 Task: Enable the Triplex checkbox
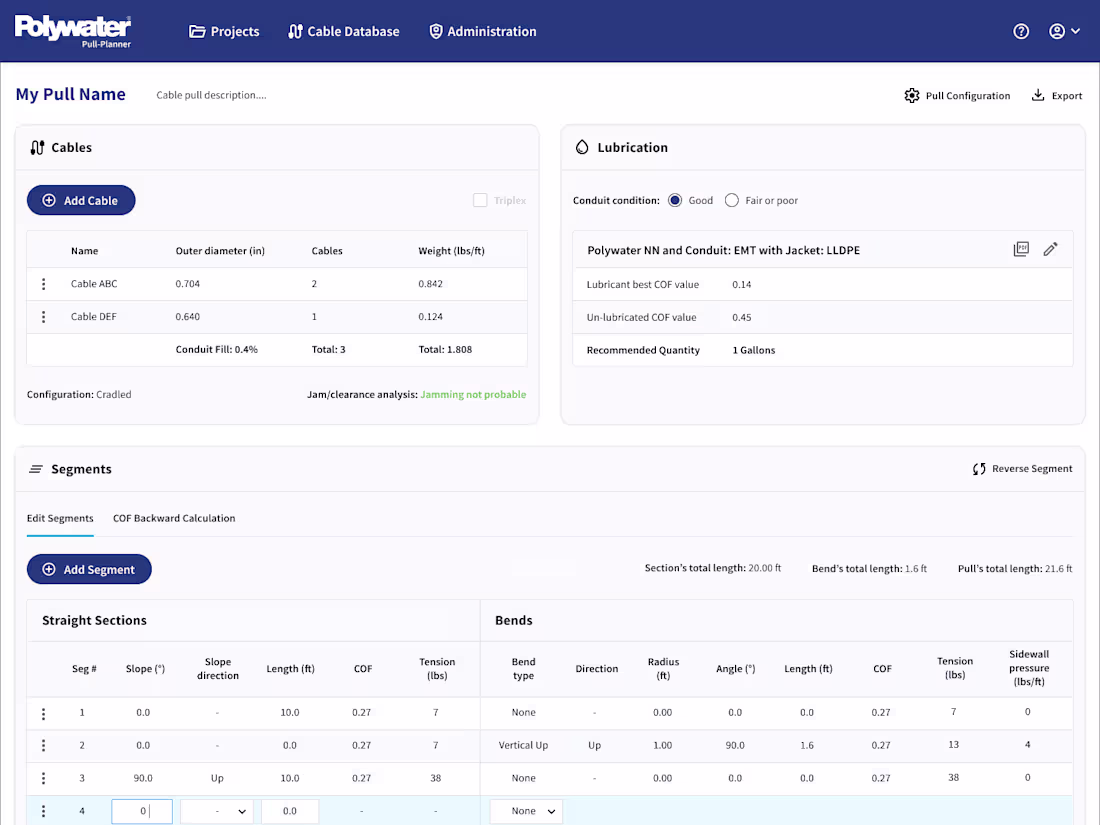point(480,200)
